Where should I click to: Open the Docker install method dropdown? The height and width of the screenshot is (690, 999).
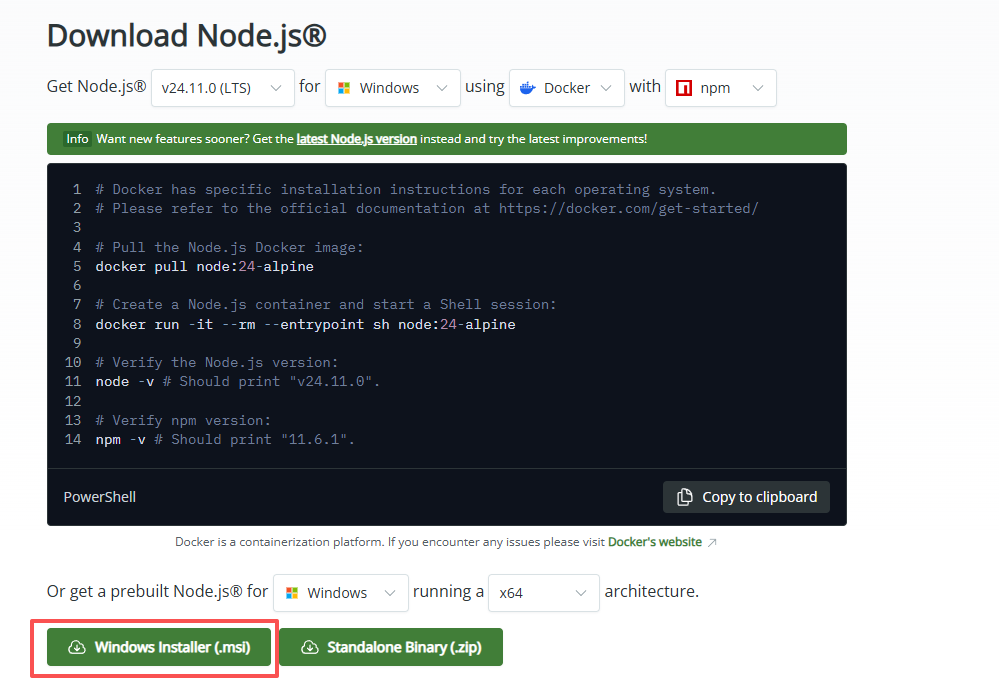tap(566, 88)
